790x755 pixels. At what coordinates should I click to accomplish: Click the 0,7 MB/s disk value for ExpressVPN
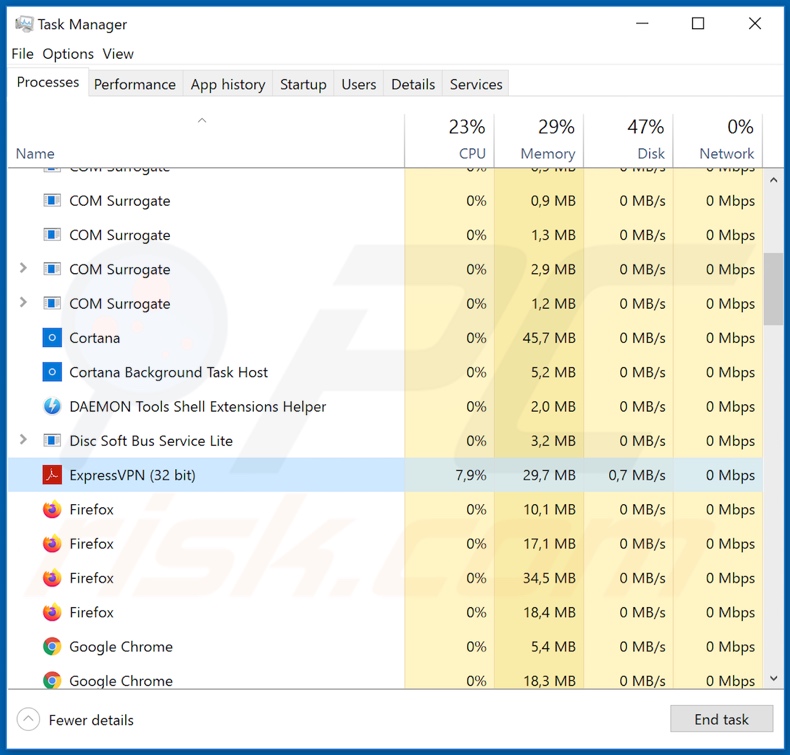click(637, 474)
